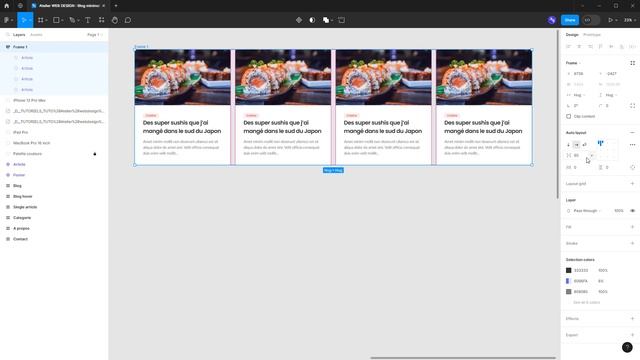The height and width of the screenshot is (360, 640).
Task: Select the Atelier WEB DESIGN file tab
Action: pyautogui.click(x=69, y=6)
